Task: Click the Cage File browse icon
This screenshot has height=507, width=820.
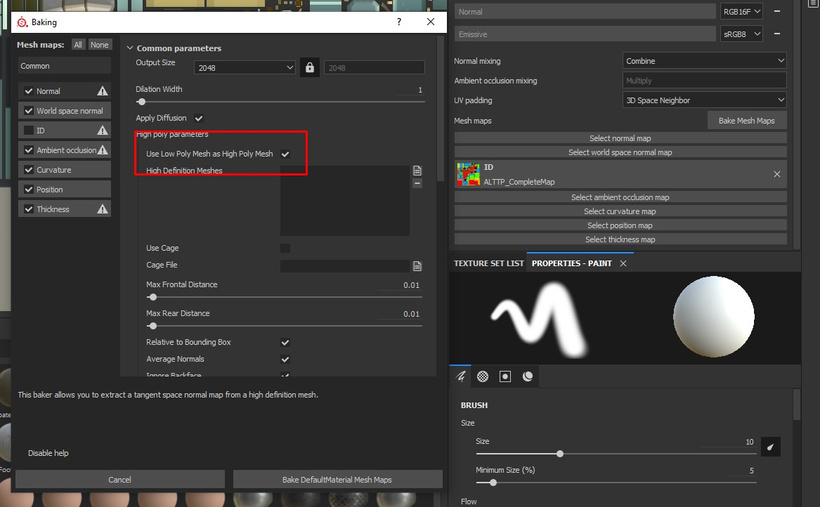Action: pyautogui.click(x=417, y=266)
